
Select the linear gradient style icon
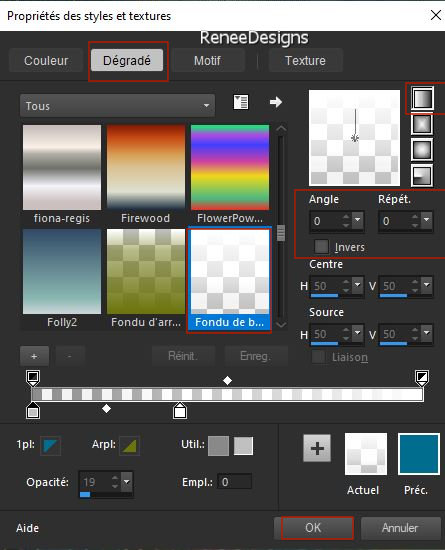click(x=422, y=99)
